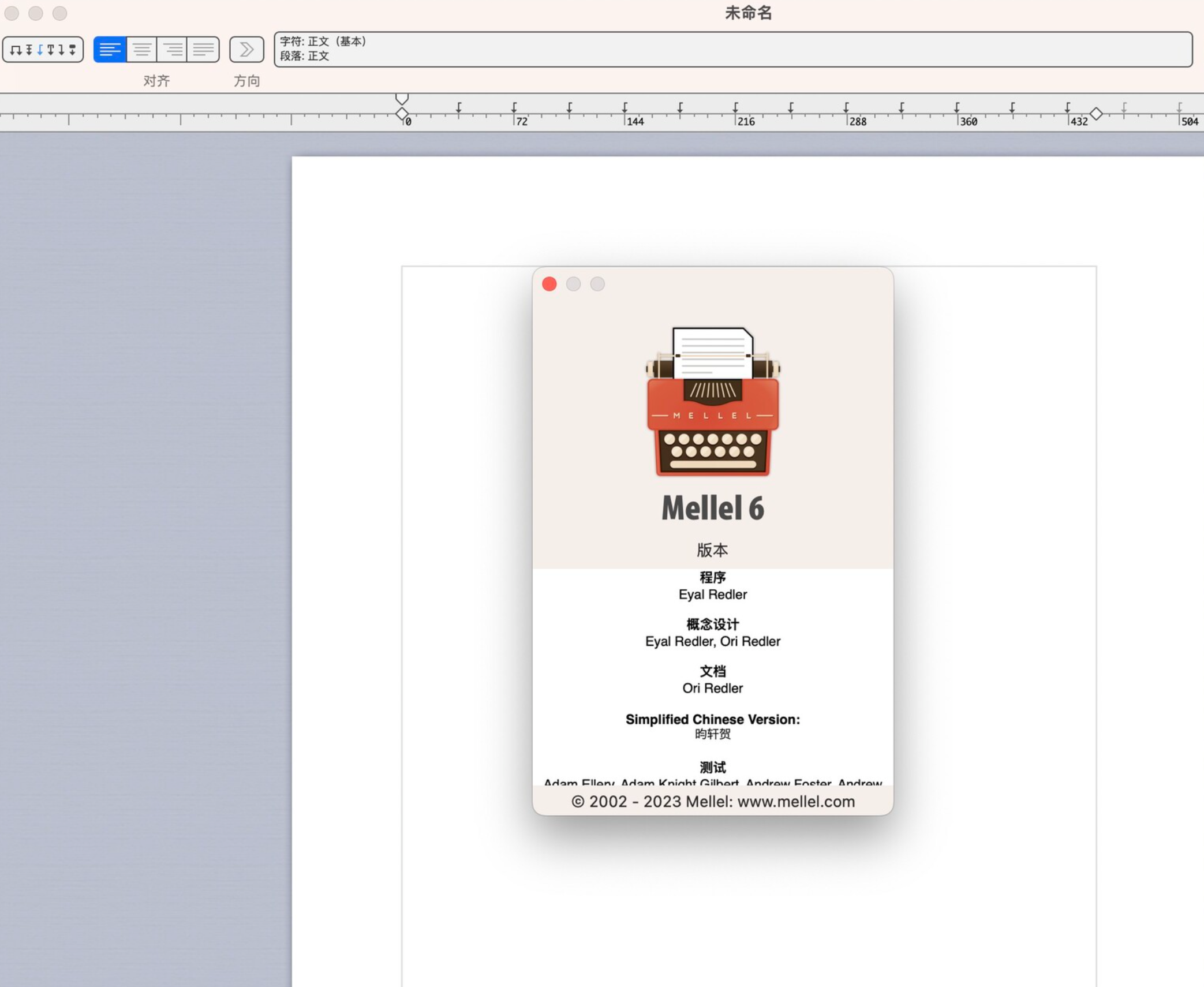The image size is (1204, 987).
Task: Select the tab type icon with thick top bar
Action: click(x=72, y=50)
